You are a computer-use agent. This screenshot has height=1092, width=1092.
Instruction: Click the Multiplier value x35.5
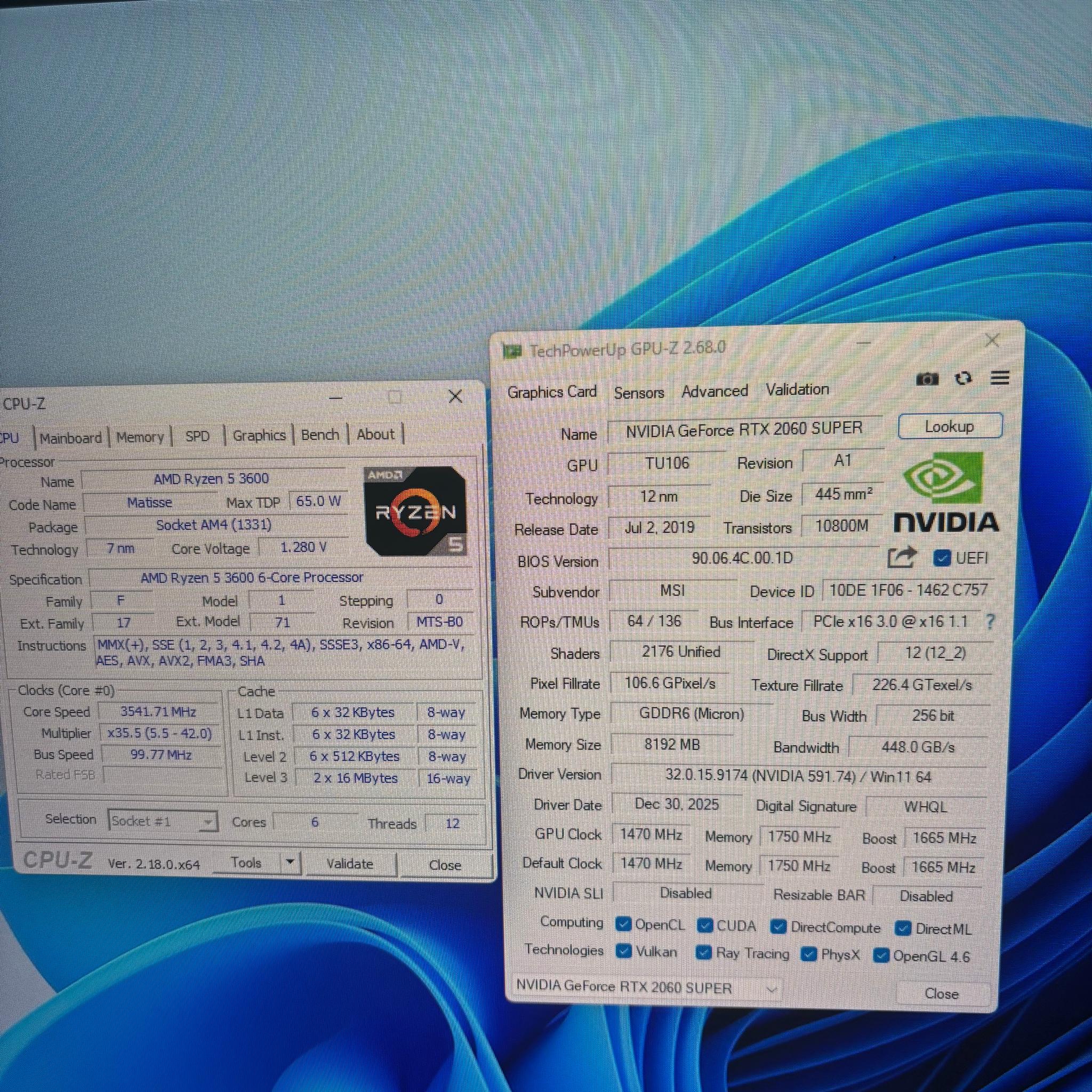coord(159,733)
